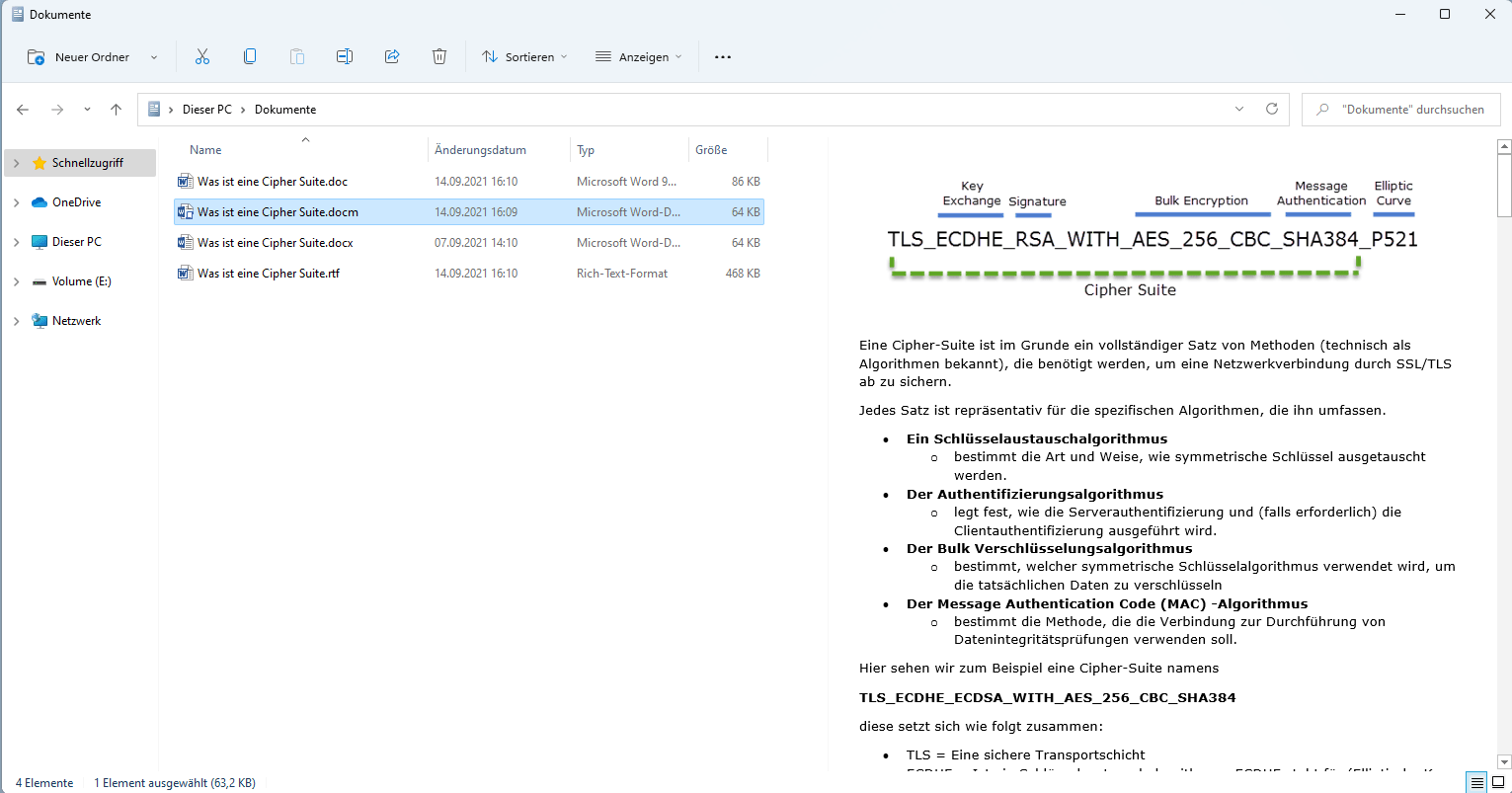Click the Share icon in toolbar
The height and width of the screenshot is (793, 1512).
(x=392, y=57)
